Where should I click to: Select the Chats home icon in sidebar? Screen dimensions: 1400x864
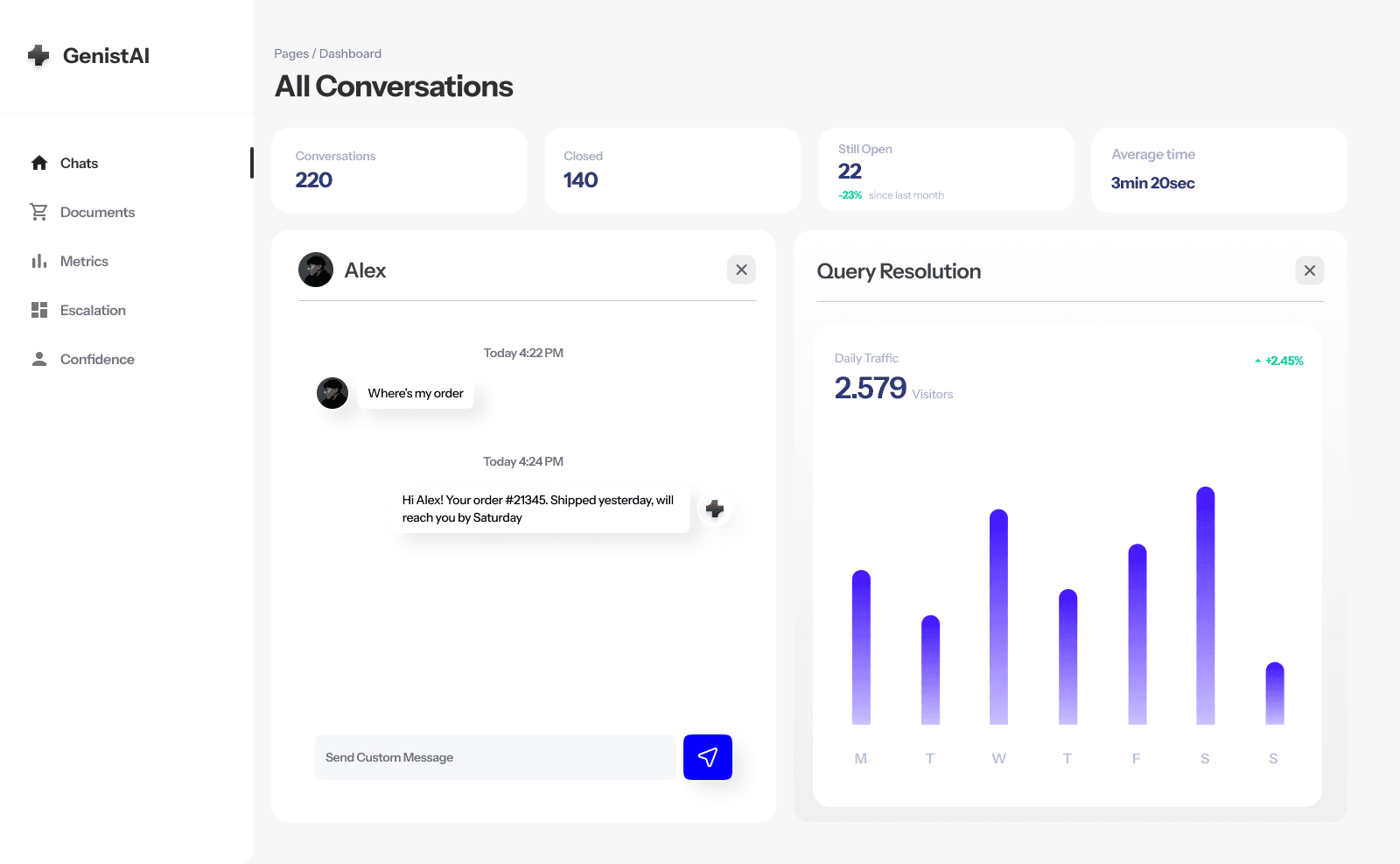(x=38, y=163)
